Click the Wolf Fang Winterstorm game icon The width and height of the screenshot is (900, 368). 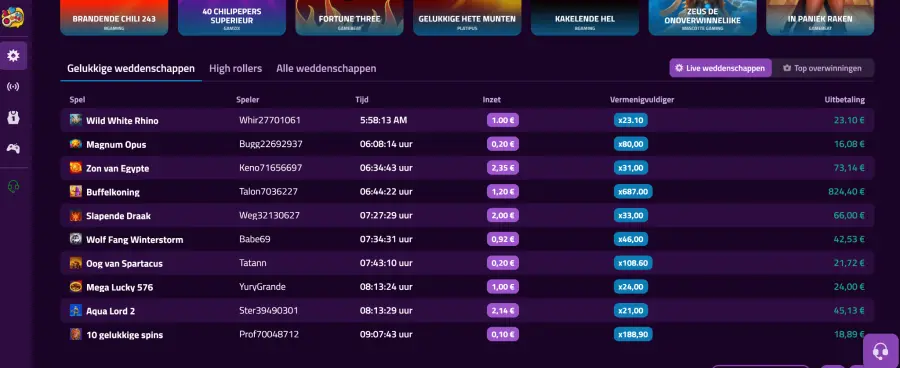tap(76, 239)
